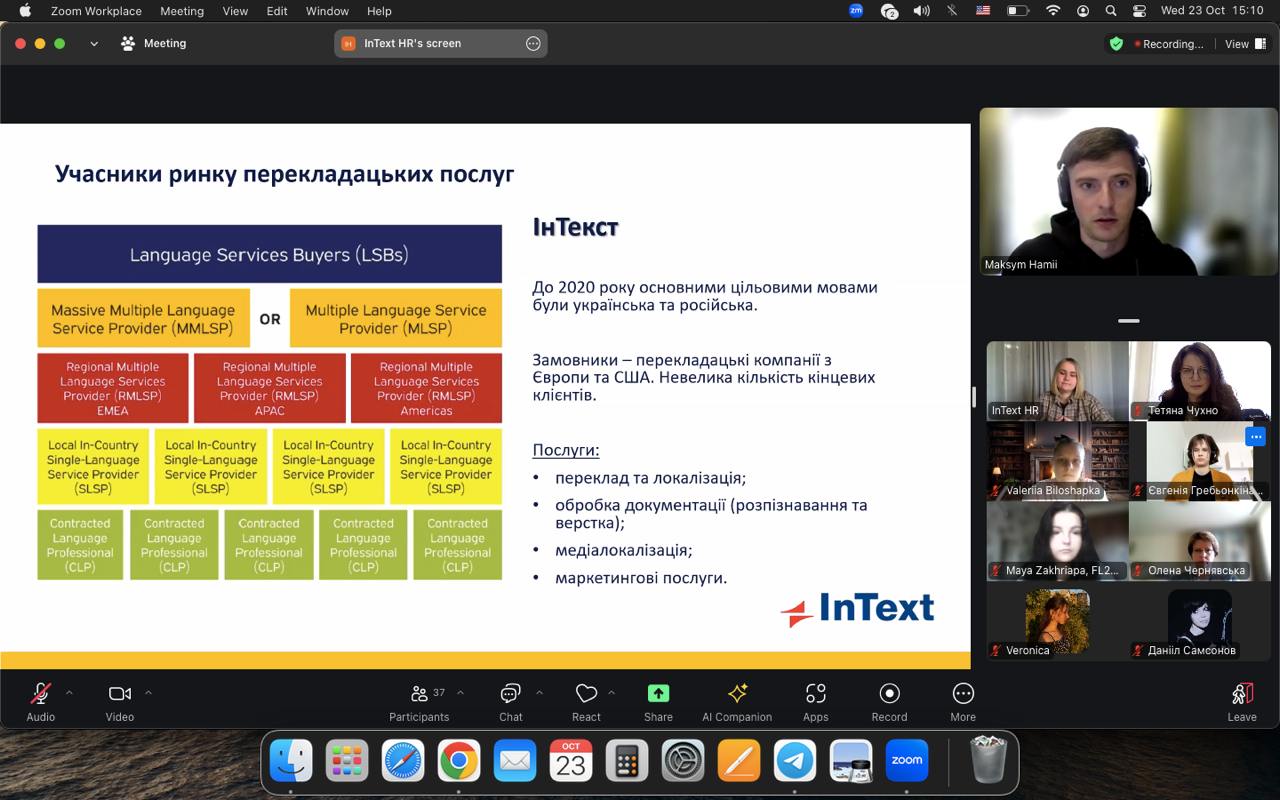Open the Participants panel
The image size is (1280, 800).
419,701
